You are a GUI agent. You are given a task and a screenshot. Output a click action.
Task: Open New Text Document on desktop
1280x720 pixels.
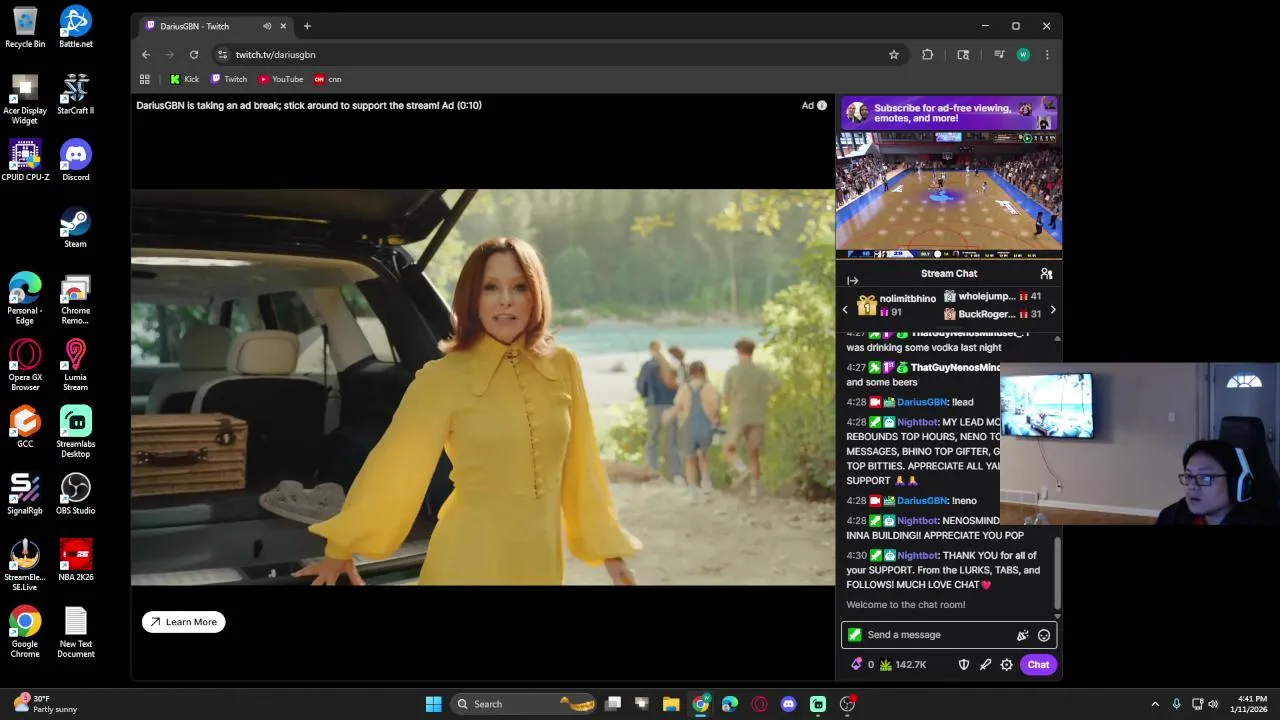(x=76, y=632)
